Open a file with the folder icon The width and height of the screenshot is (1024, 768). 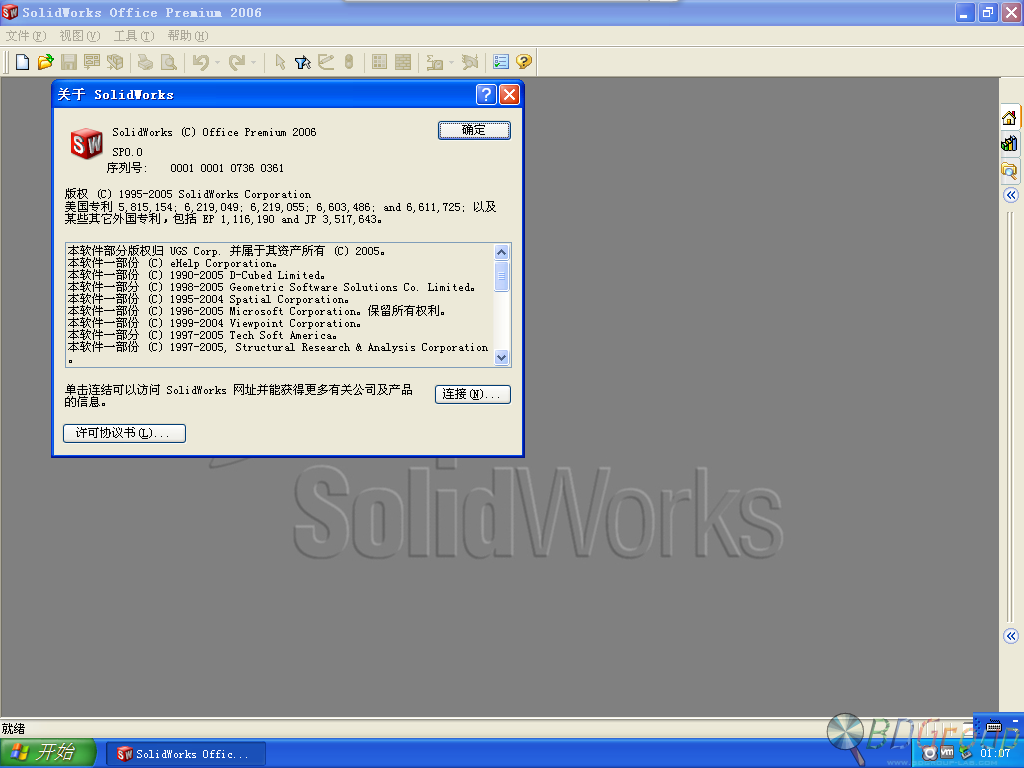pyautogui.click(x=45, y=62)
